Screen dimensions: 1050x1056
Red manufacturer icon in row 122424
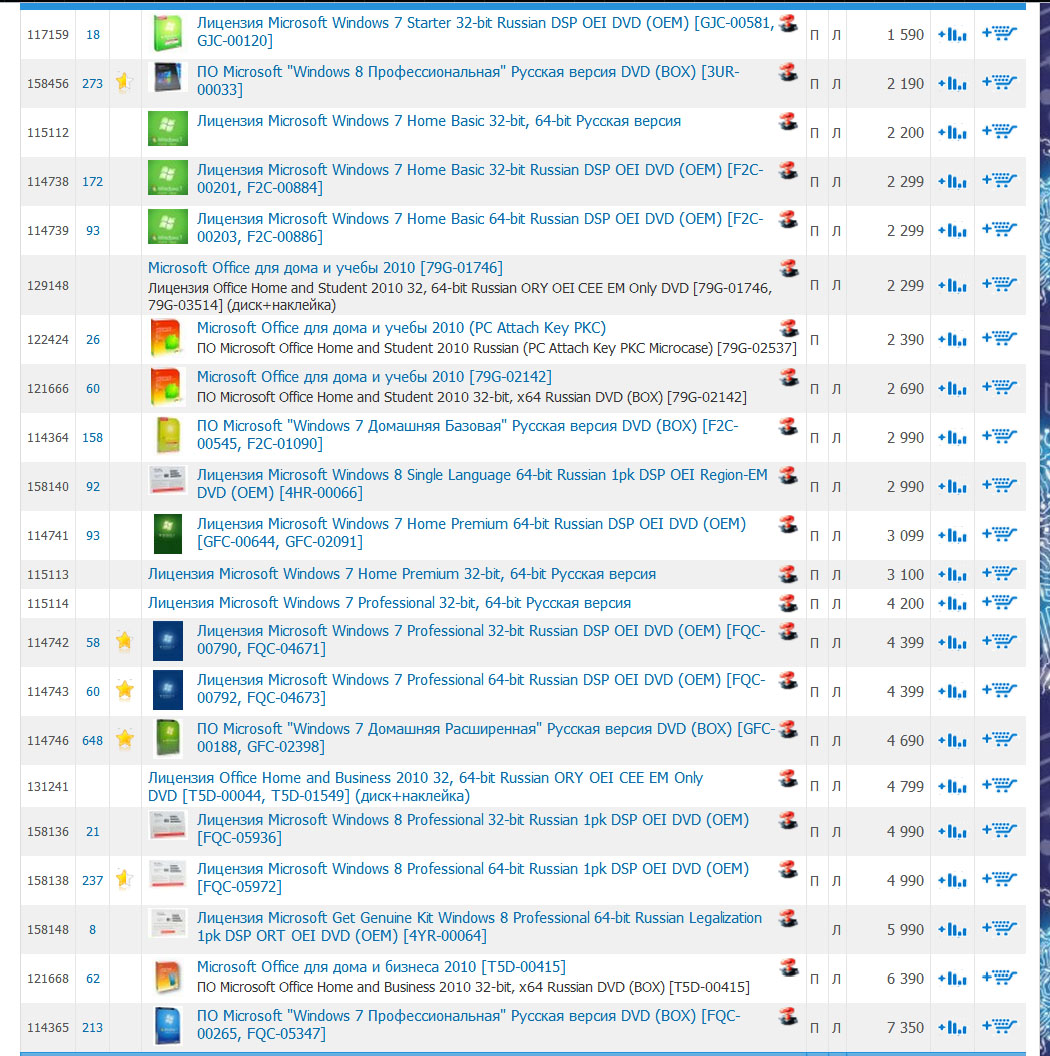point(788,329)
